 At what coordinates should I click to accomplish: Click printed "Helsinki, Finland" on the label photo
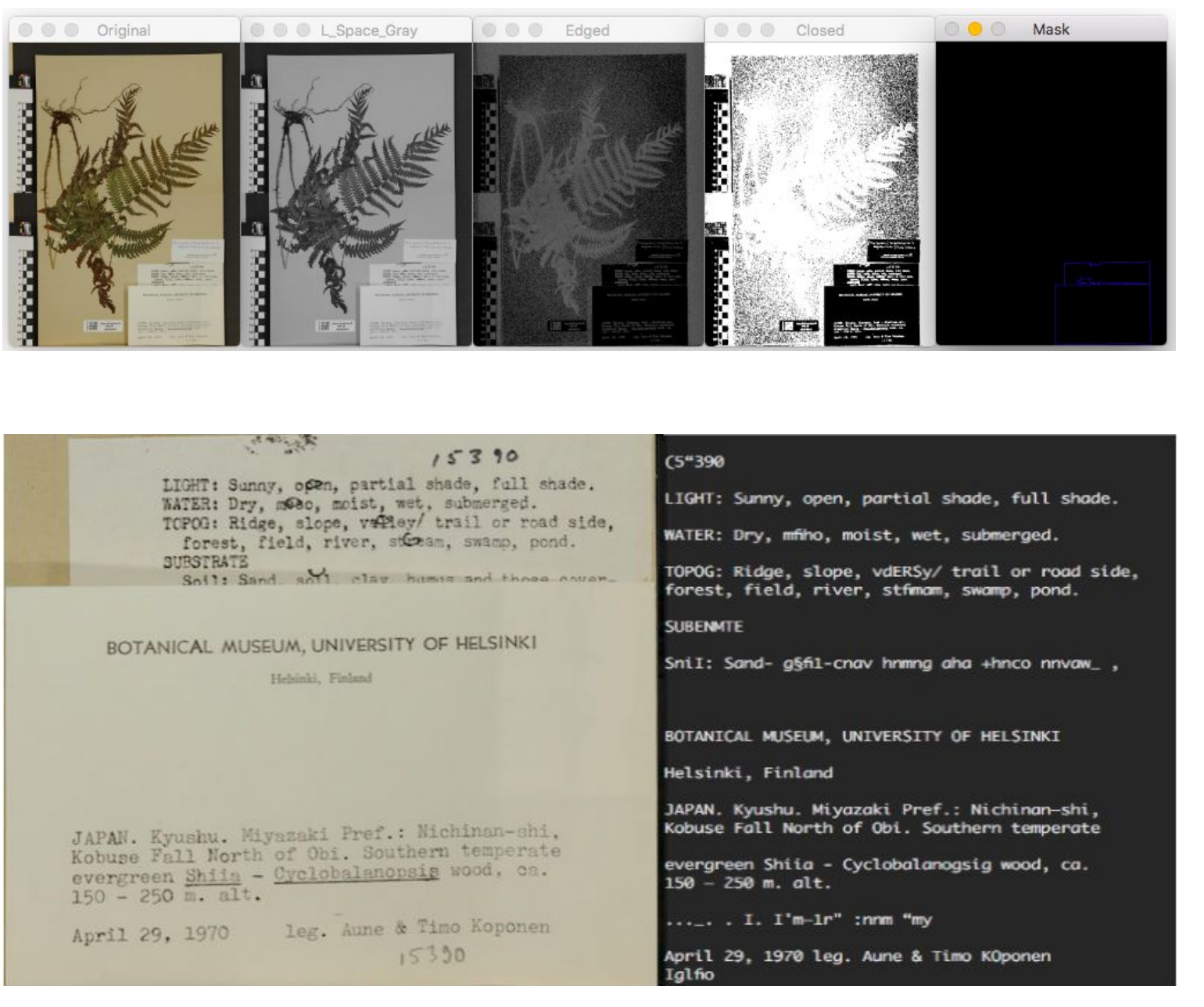[x=321, y=678]
